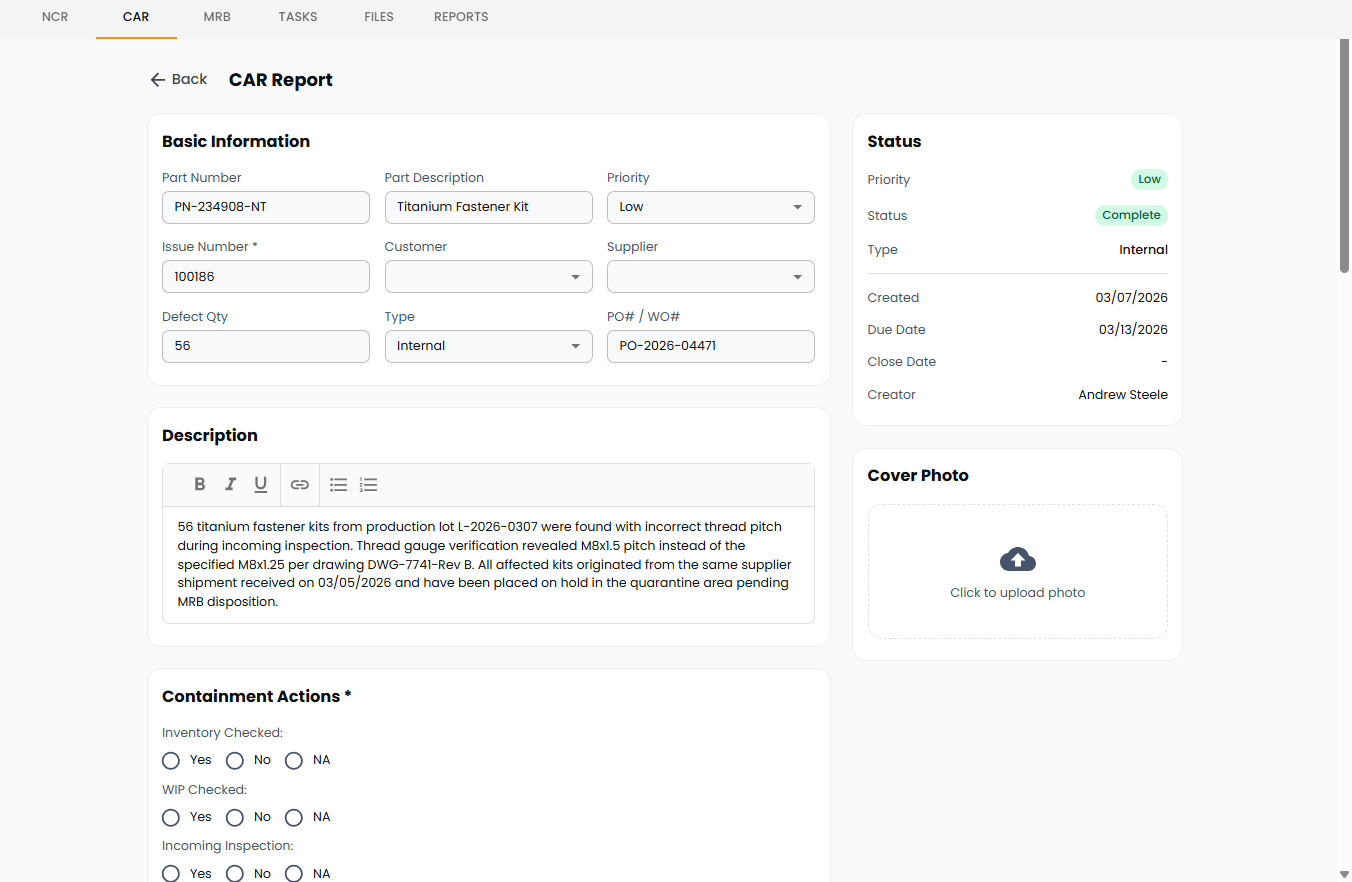Screen dimensions: 1352x882
Task: Select No for WIP Checked
Action: 235,817
